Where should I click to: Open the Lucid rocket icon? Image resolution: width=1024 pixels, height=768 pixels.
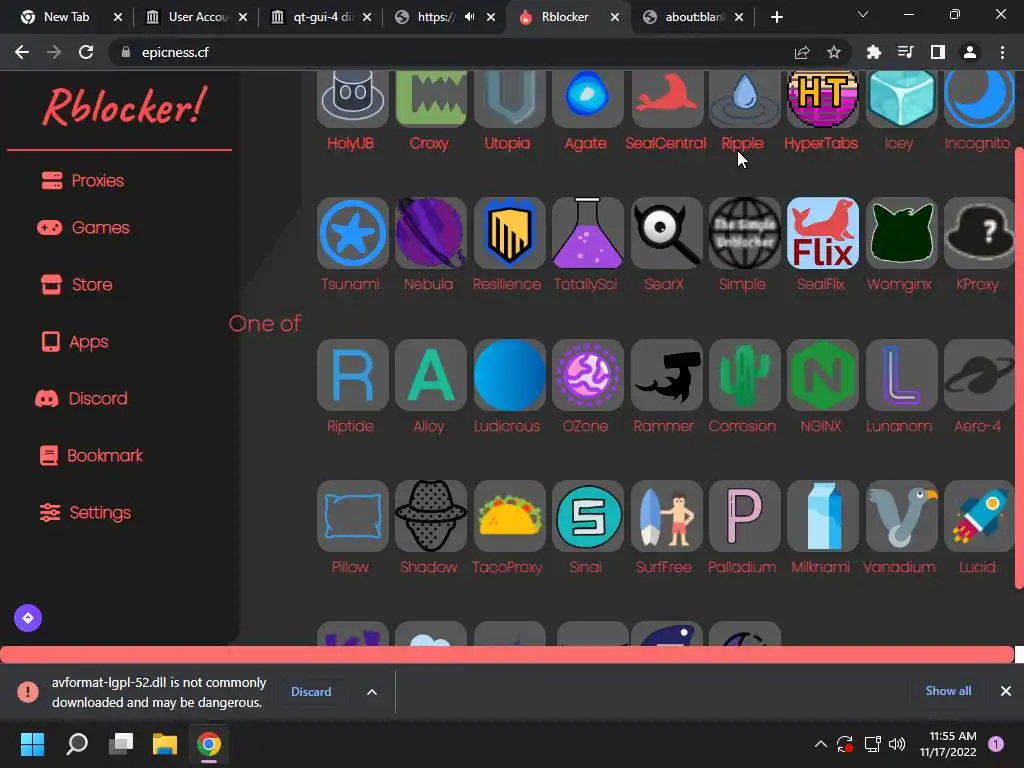980,516
